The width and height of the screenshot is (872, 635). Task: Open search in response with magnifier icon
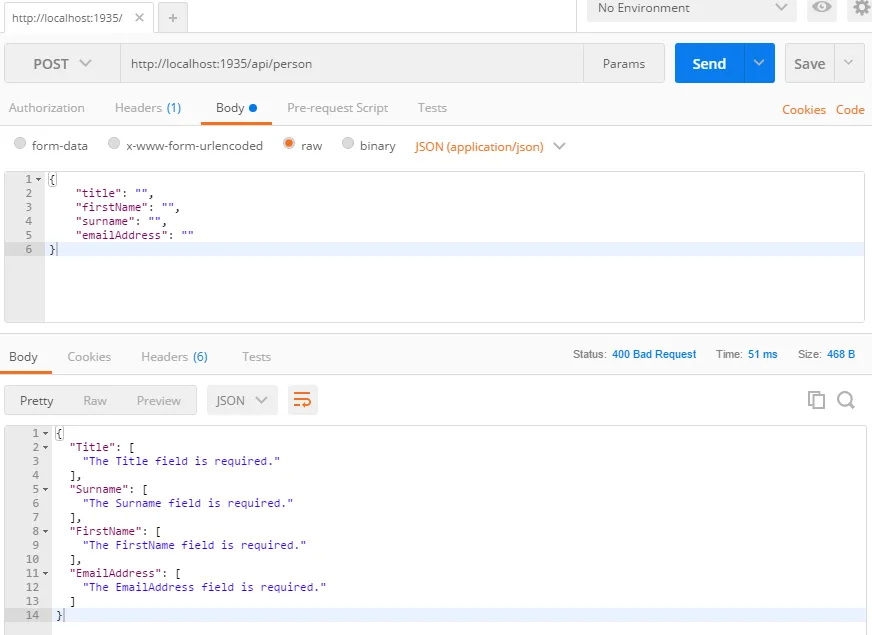pos(846,400)
